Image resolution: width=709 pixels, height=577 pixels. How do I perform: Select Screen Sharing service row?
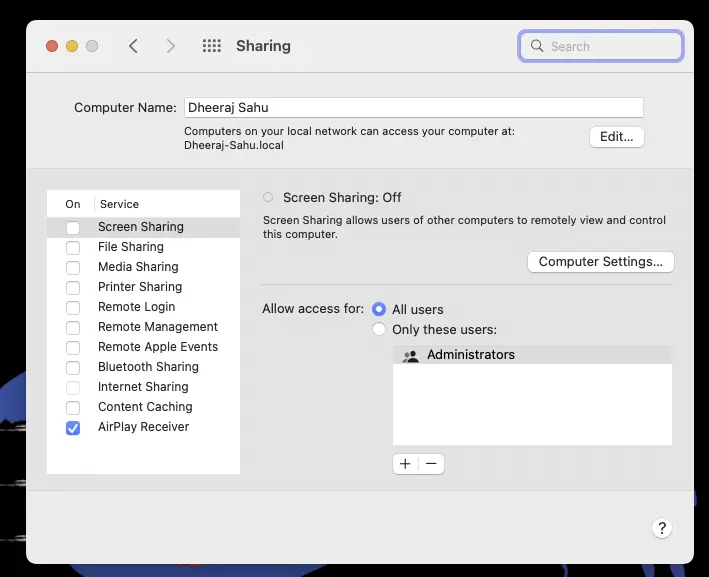pos(143,227)
